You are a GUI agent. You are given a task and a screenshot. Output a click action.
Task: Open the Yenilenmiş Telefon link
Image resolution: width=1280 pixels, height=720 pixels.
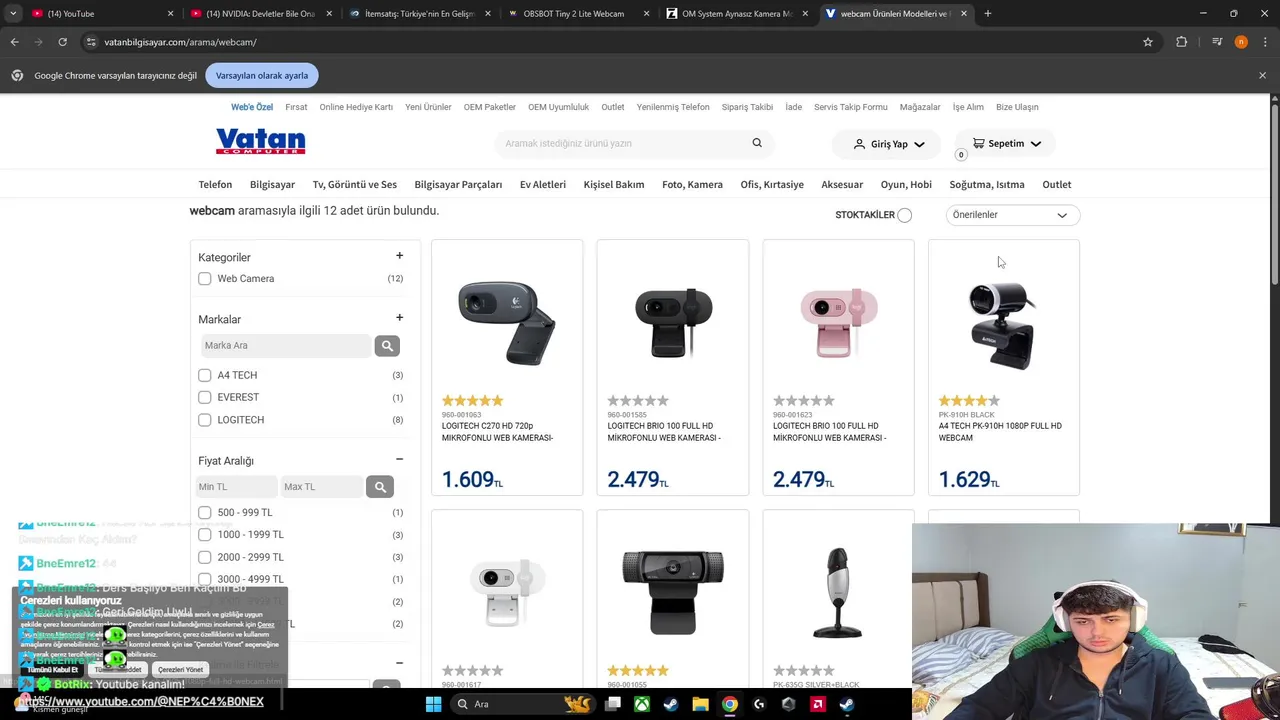(673, 107)
